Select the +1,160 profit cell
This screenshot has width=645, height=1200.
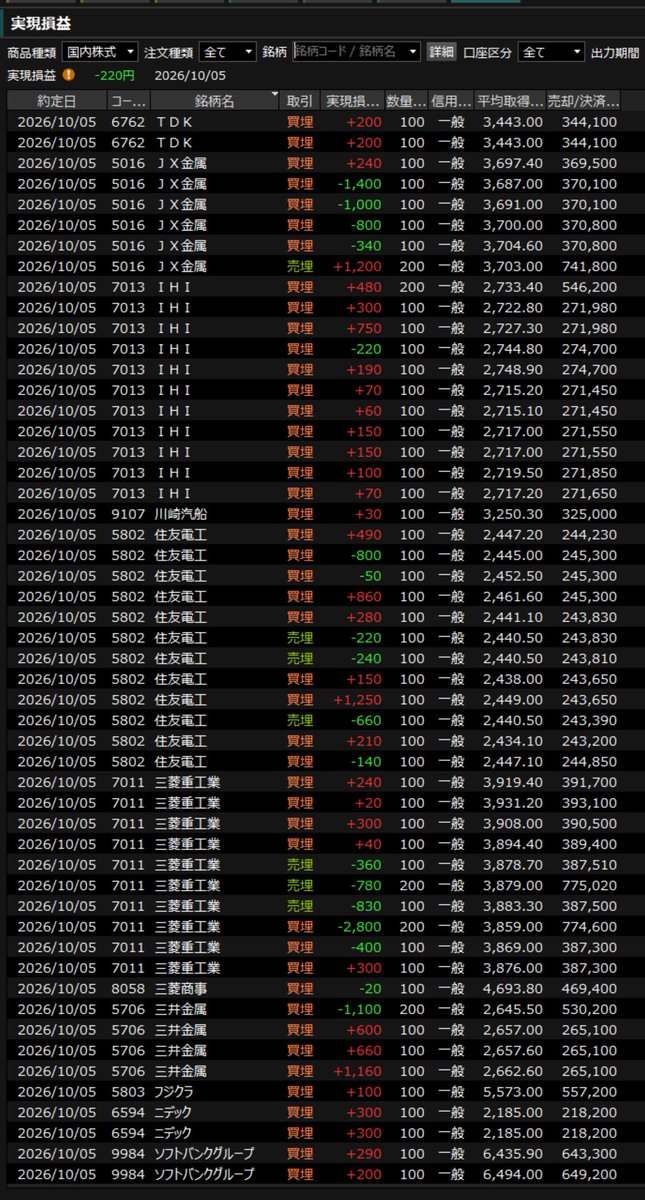[358, 1070]
